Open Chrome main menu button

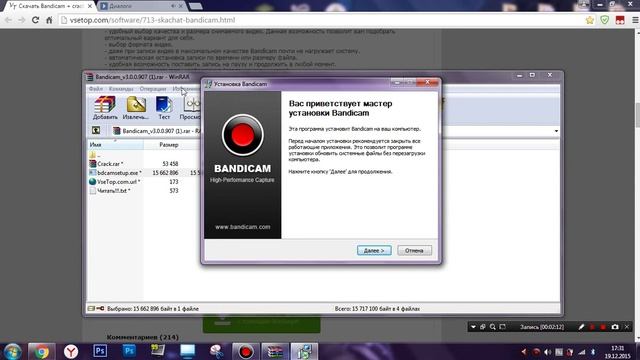[x=635, y=20]
